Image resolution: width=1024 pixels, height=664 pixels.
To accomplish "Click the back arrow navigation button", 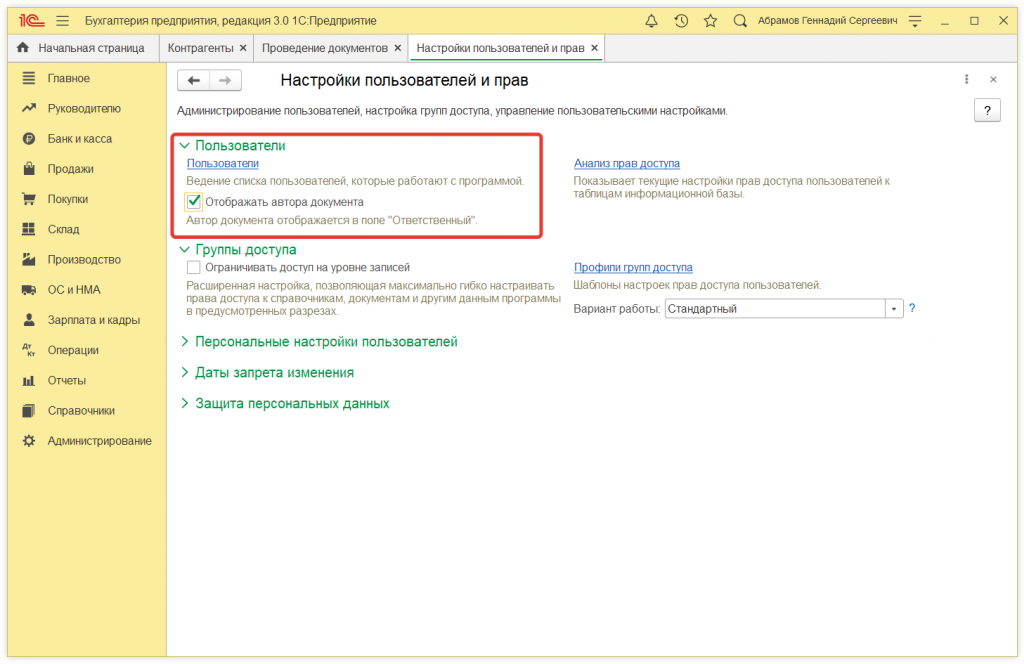I will (x=194, y=80).
